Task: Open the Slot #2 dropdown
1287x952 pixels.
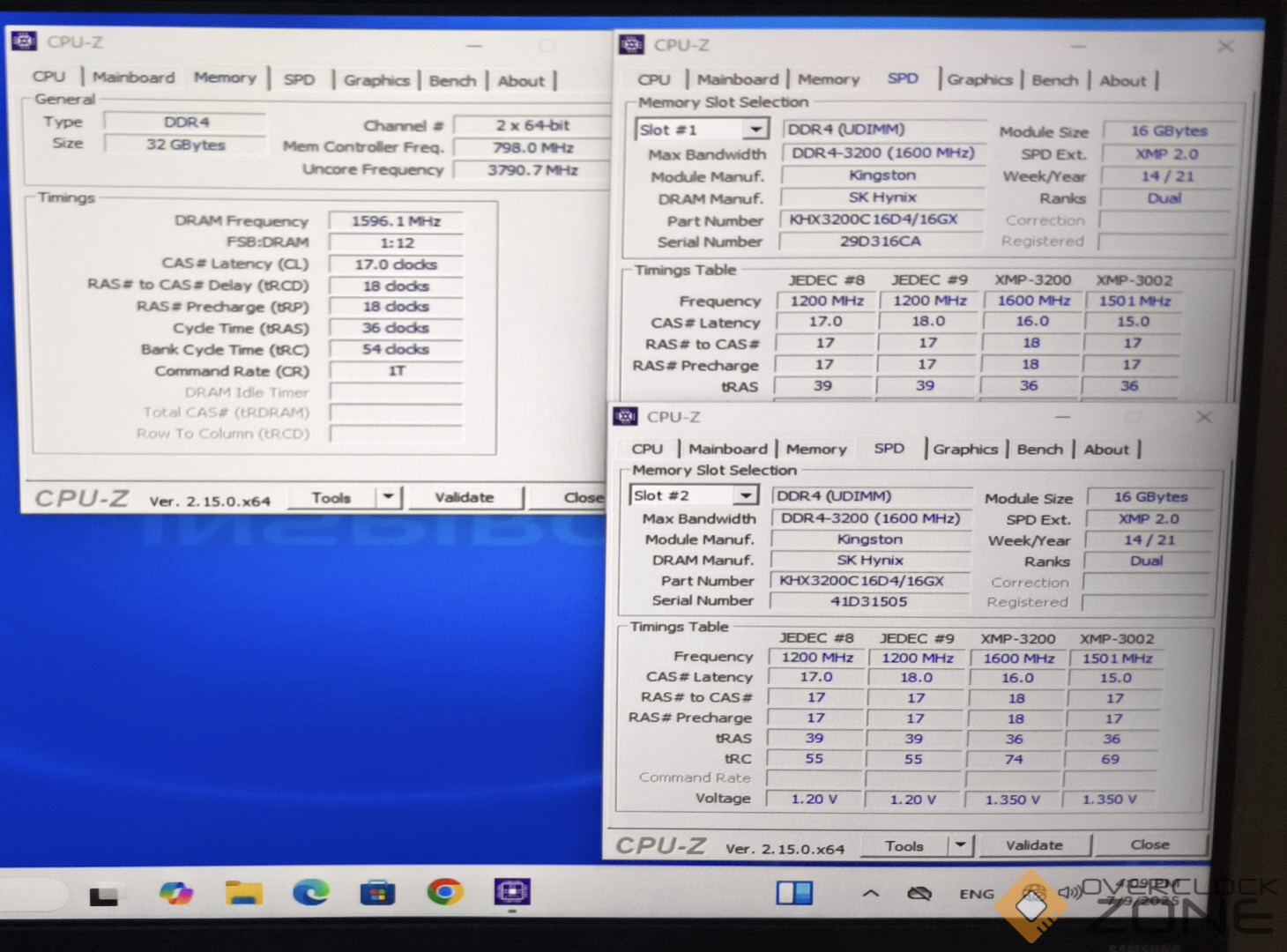Action: pos(746,495)
